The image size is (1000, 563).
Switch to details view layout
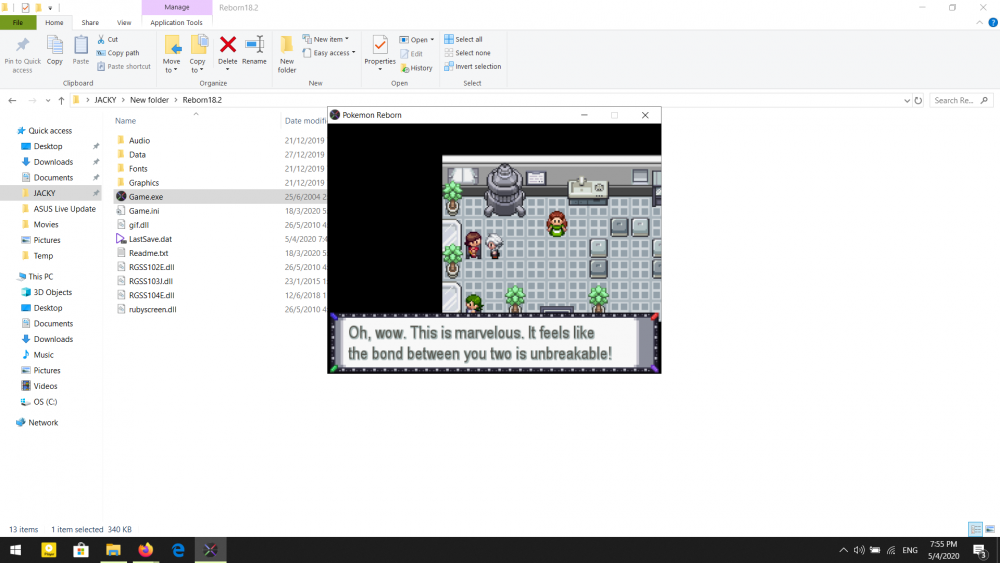(x=975, y=529)
